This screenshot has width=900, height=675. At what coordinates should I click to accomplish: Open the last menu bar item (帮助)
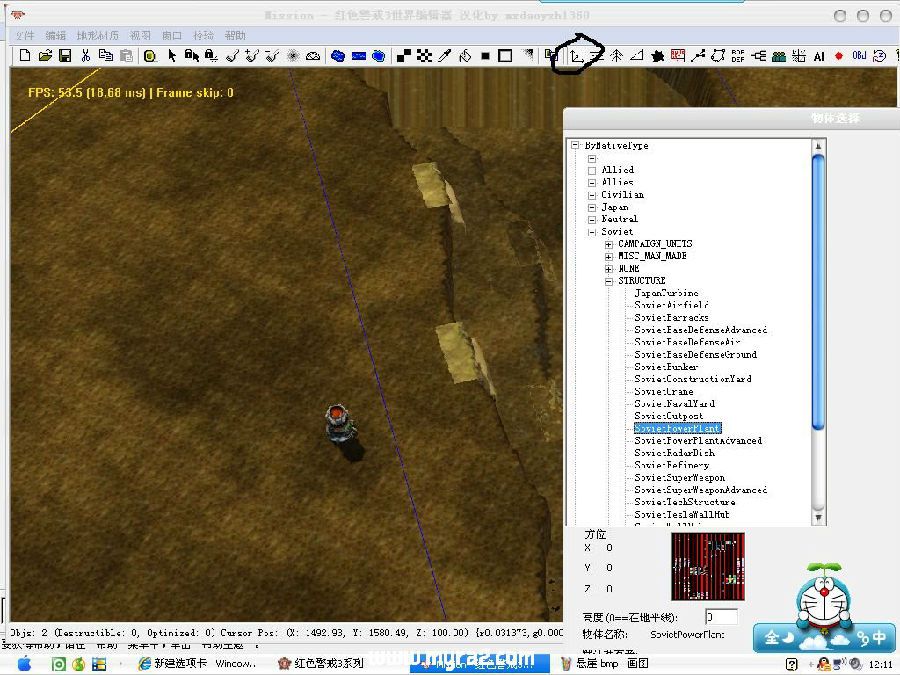click(235, 36)
